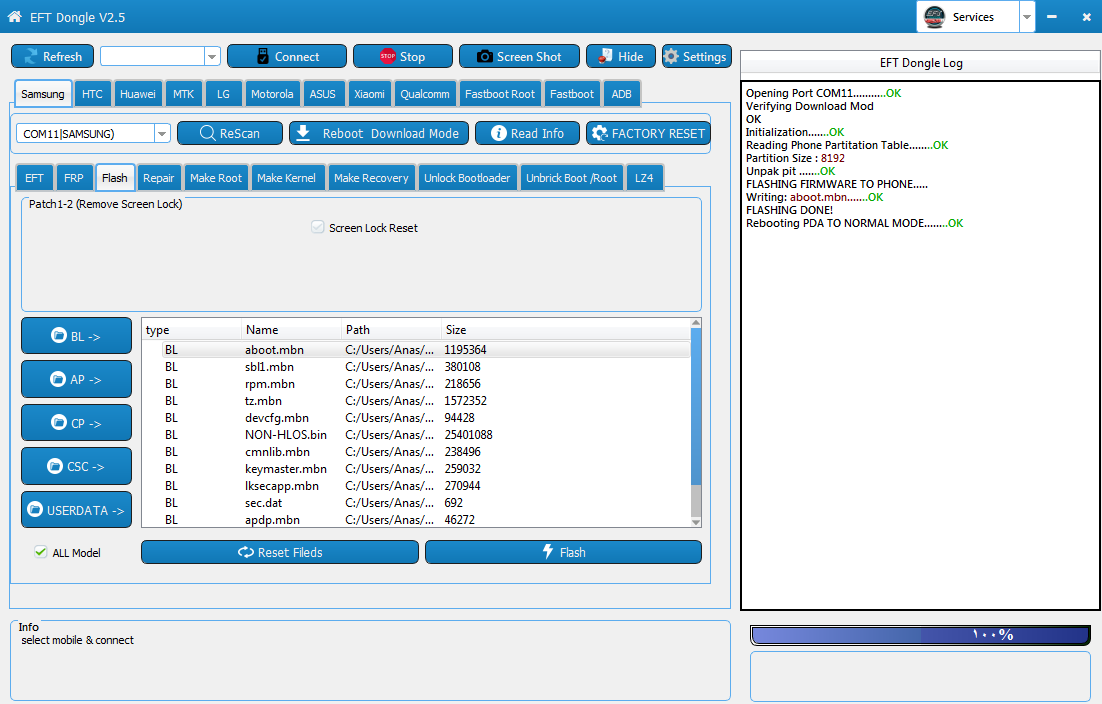Select the sbl1.mbn row
Viewport: 1102px width, 704px height.
pos(416,367)
